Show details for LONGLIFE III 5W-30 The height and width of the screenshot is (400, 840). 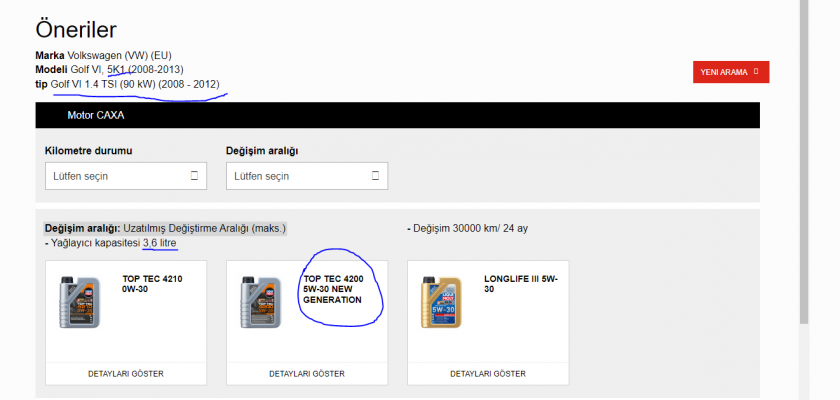click(488, 374)
